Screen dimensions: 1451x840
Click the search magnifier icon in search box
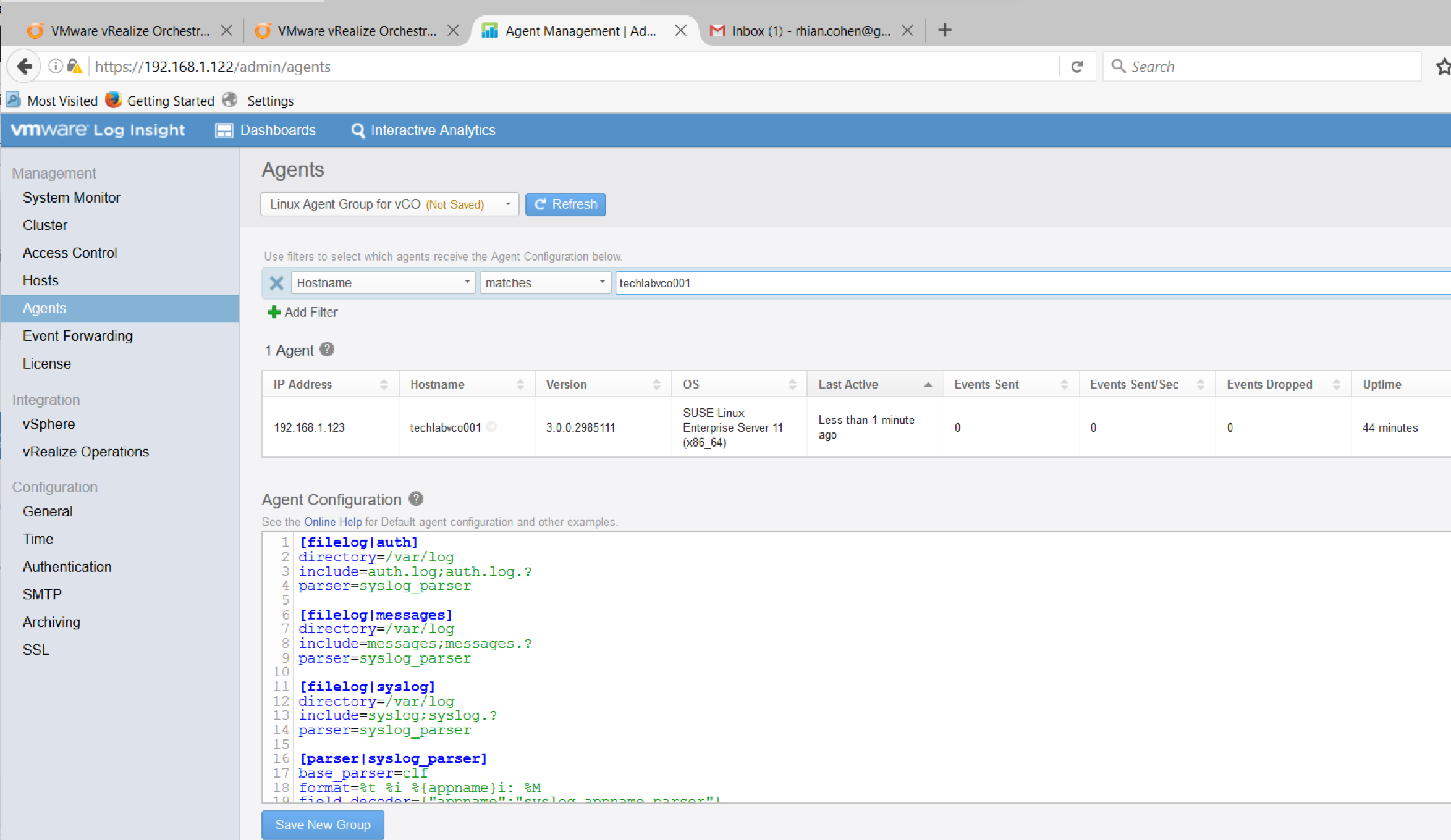pyautogui.click(x=1118, y=66)
